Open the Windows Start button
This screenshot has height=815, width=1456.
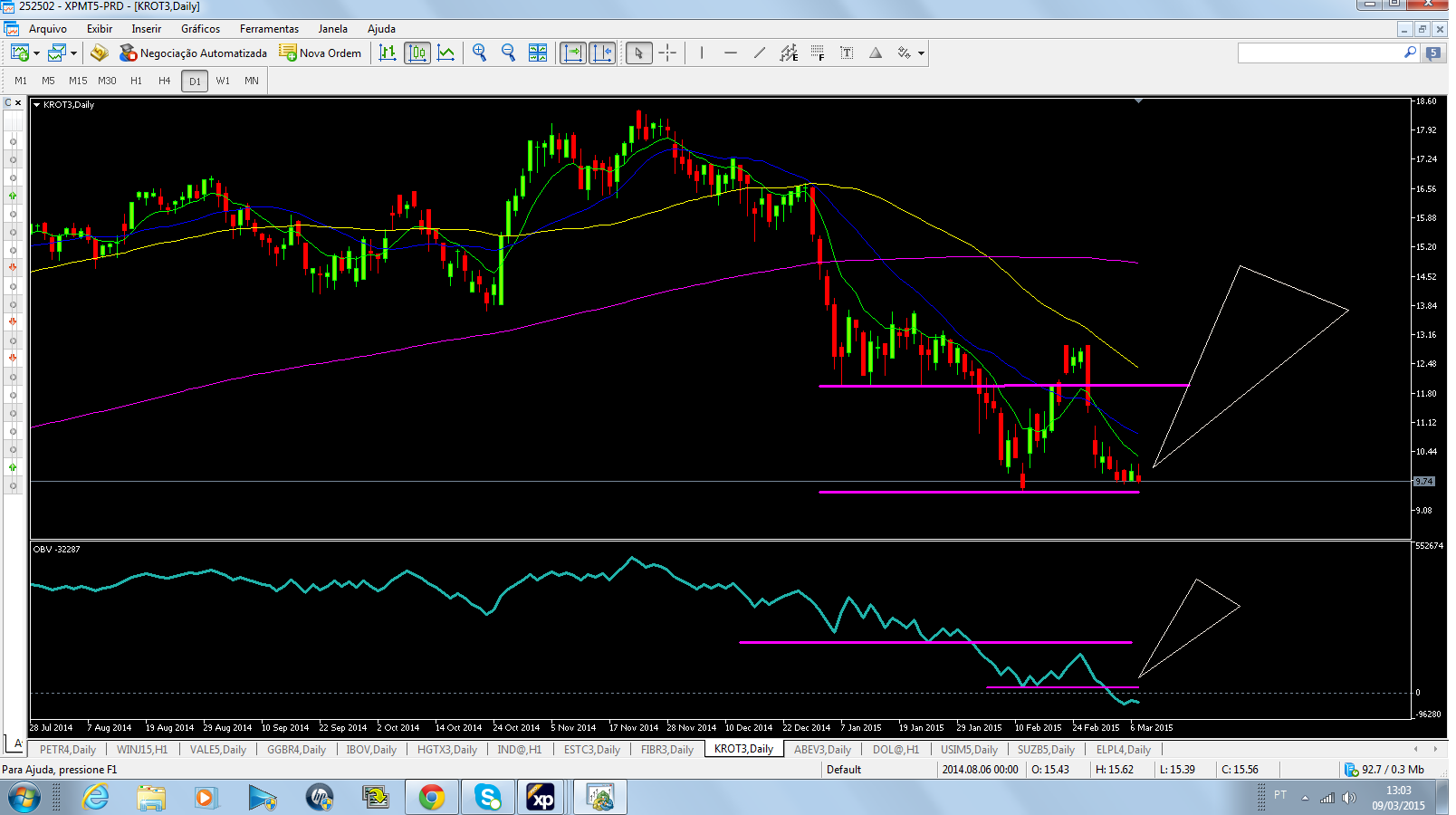pyautogui.click(x=24, y=798)
